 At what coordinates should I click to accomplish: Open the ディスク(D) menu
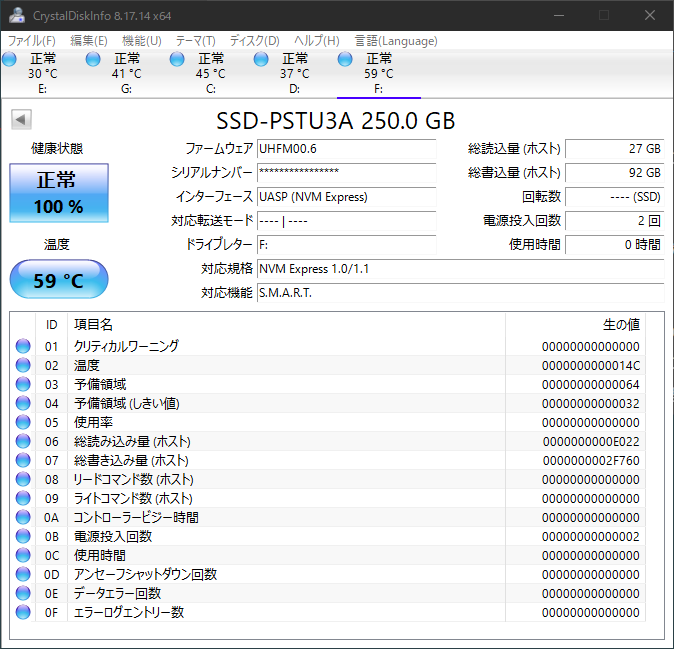(x=254, y=41)
